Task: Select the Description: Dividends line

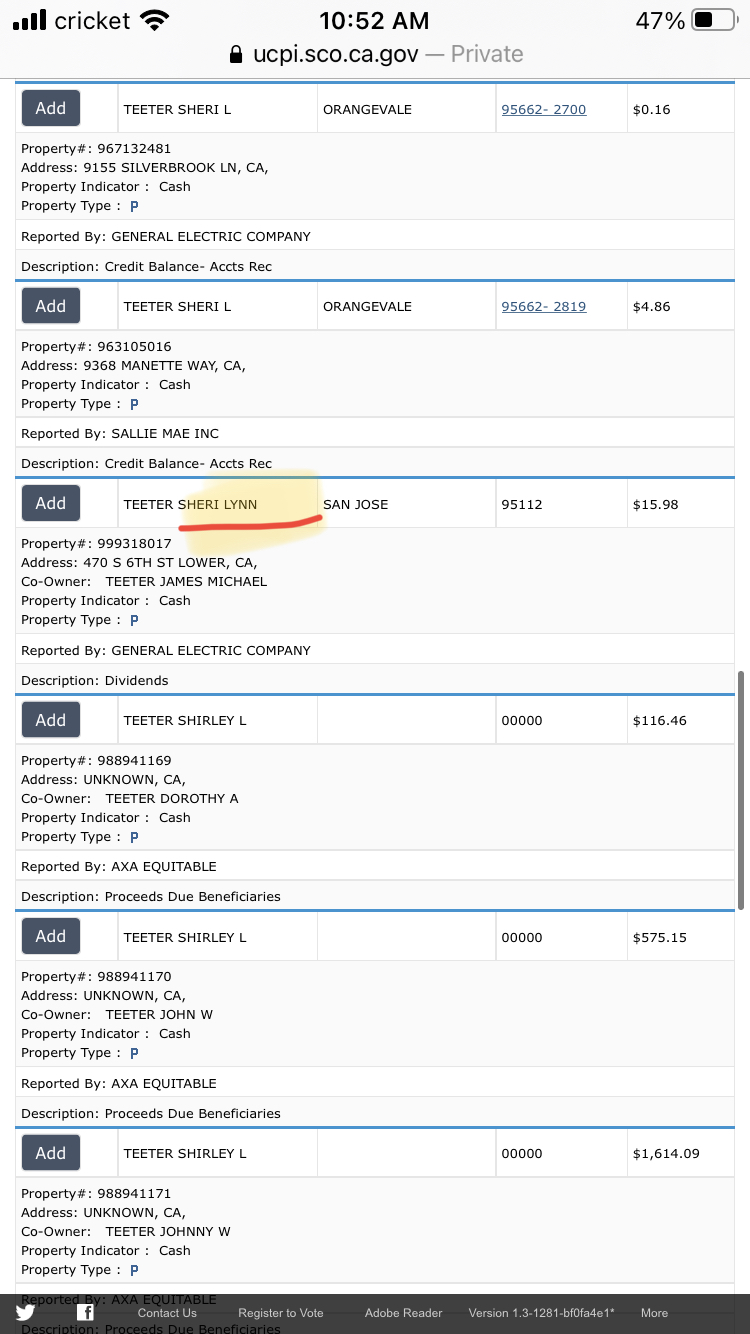Action: click(95, 680)
